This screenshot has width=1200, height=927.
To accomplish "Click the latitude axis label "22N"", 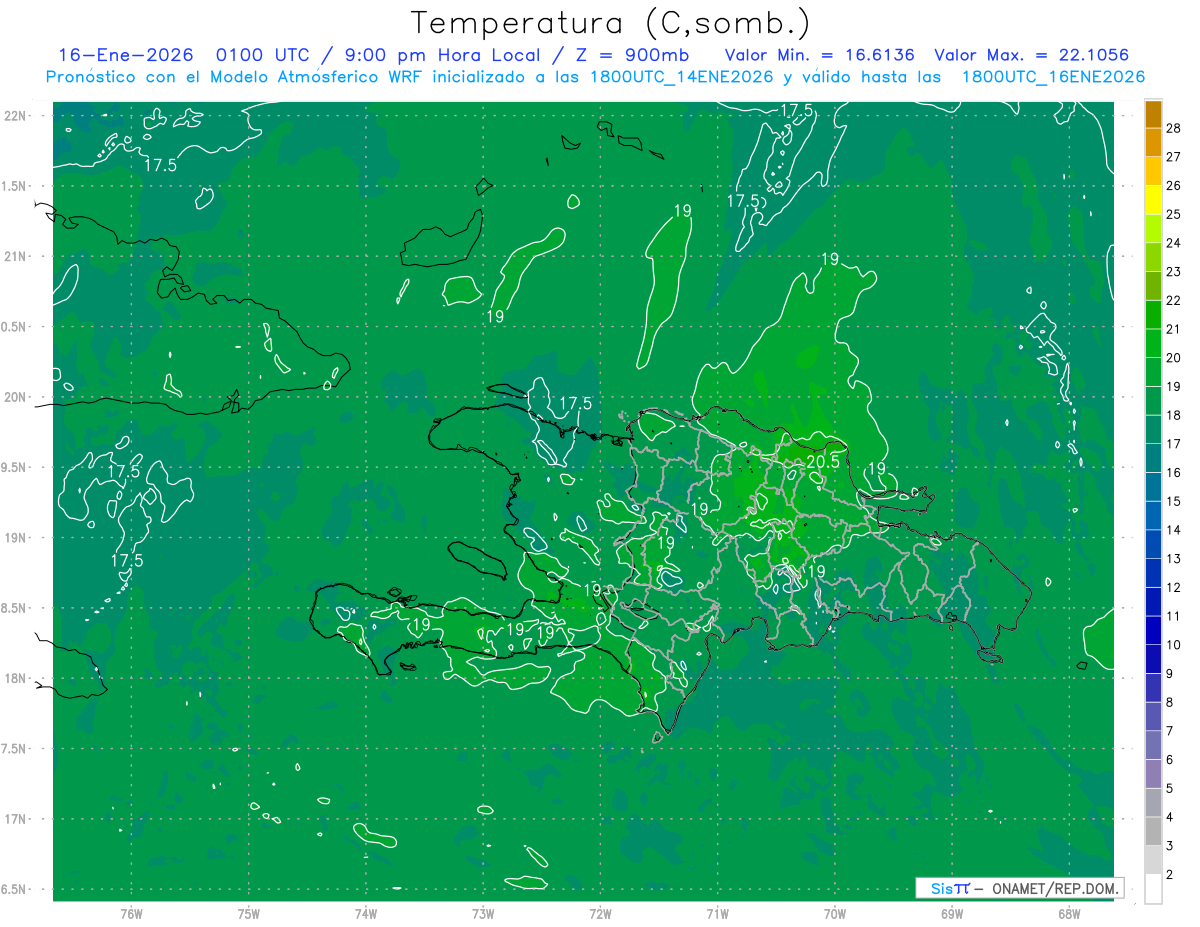I will [x=15, y=115].
